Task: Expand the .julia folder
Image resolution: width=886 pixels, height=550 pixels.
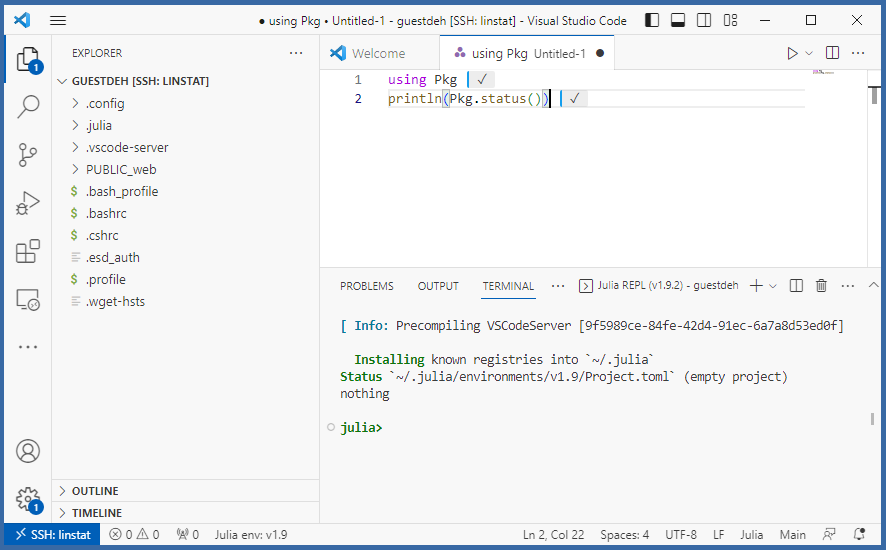Action: (x=98, y=125)
